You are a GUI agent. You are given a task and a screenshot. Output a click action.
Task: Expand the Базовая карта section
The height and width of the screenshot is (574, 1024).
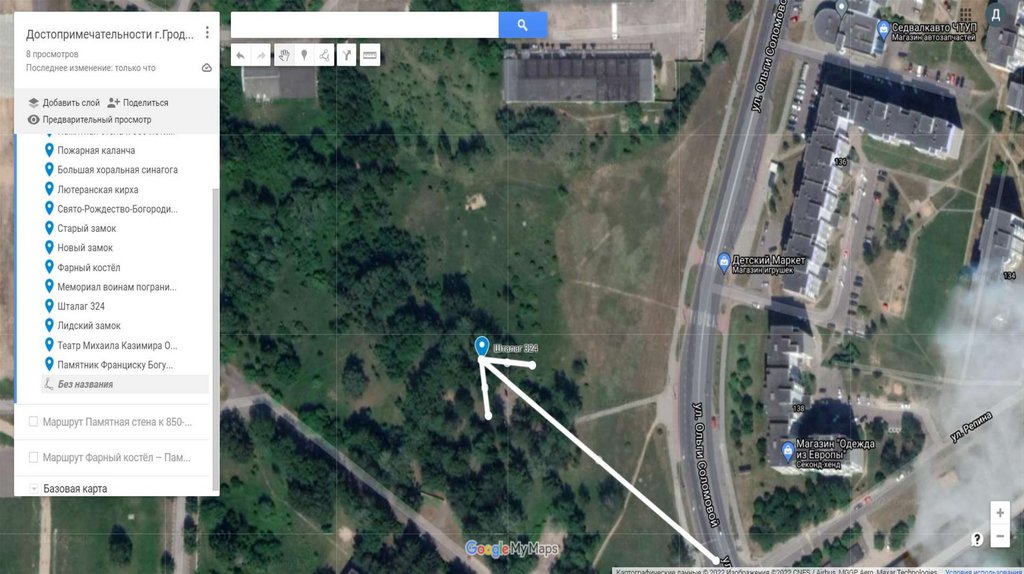click(x=33, y=488)
